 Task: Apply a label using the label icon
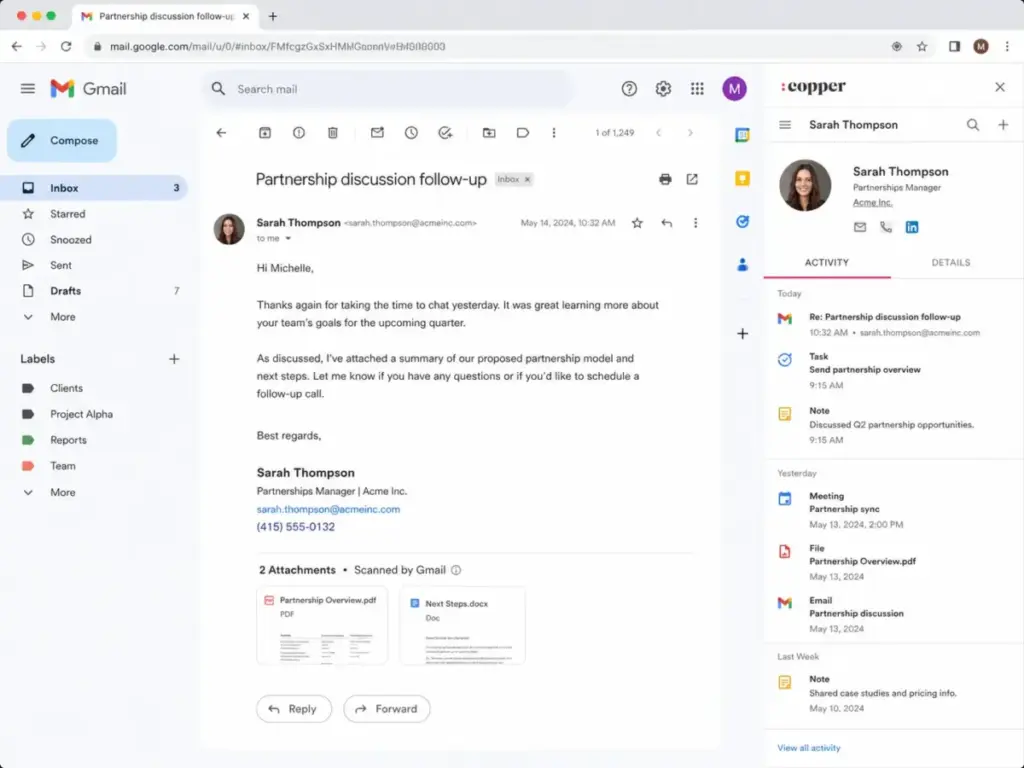coord(522,133)
